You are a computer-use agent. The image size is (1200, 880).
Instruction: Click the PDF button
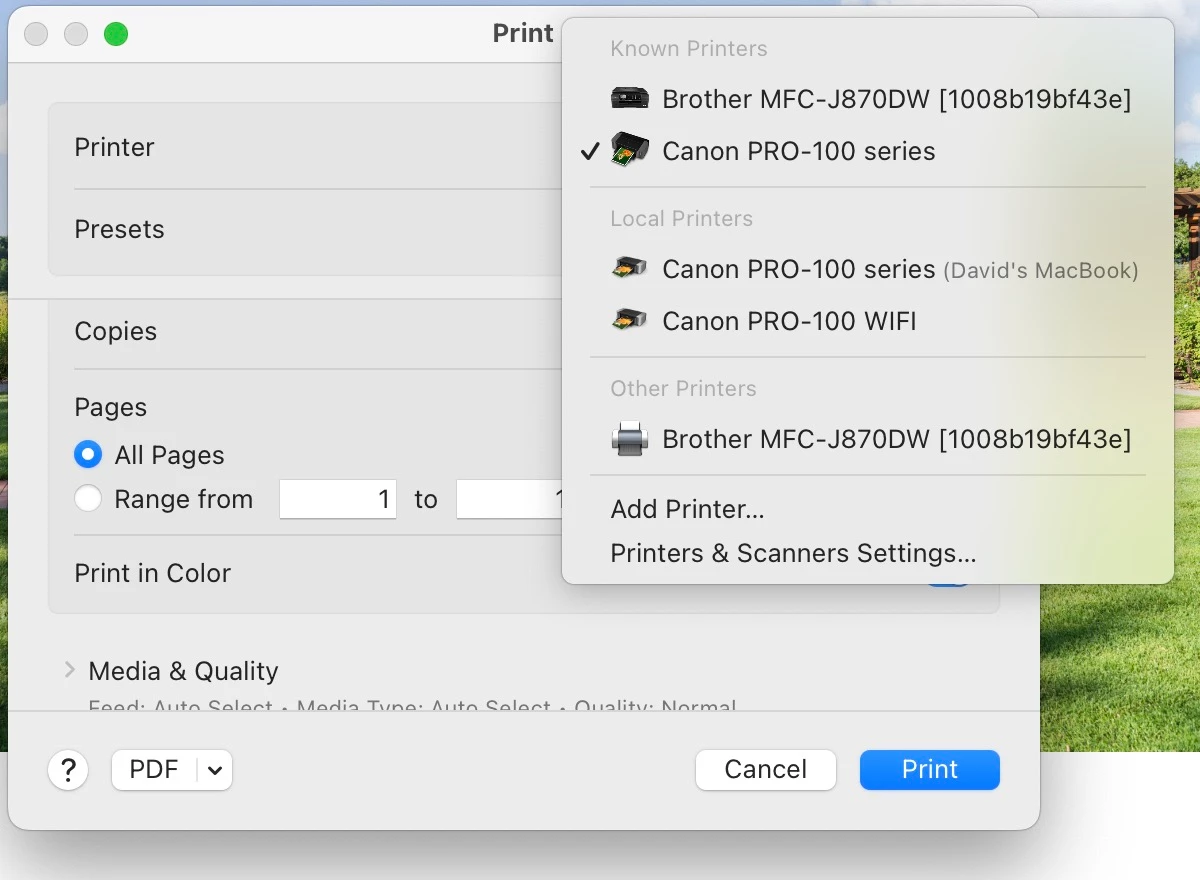[x=154, y=770]
